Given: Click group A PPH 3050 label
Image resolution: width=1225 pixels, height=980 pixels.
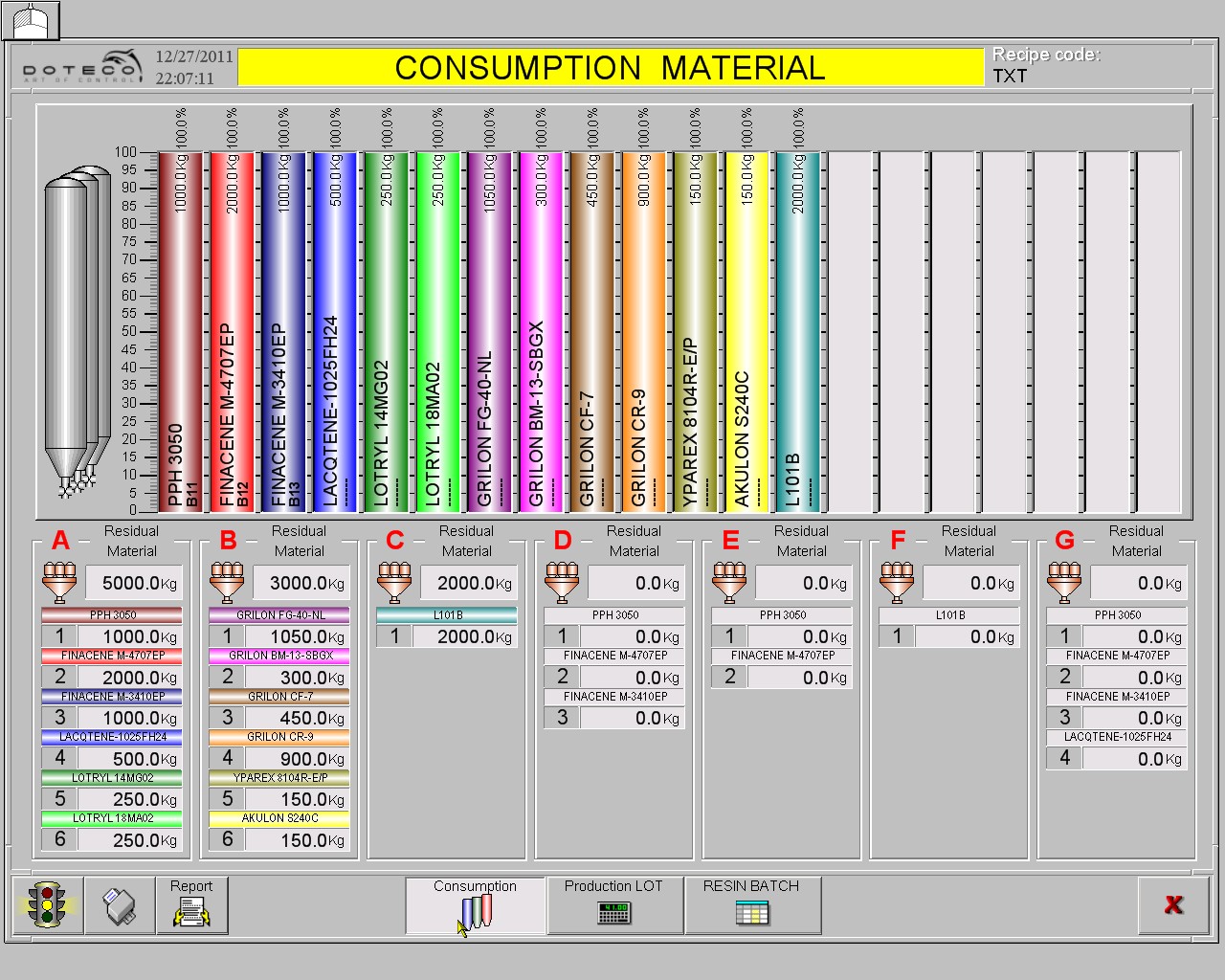Looking at the screenshot, I should point(112,615).
